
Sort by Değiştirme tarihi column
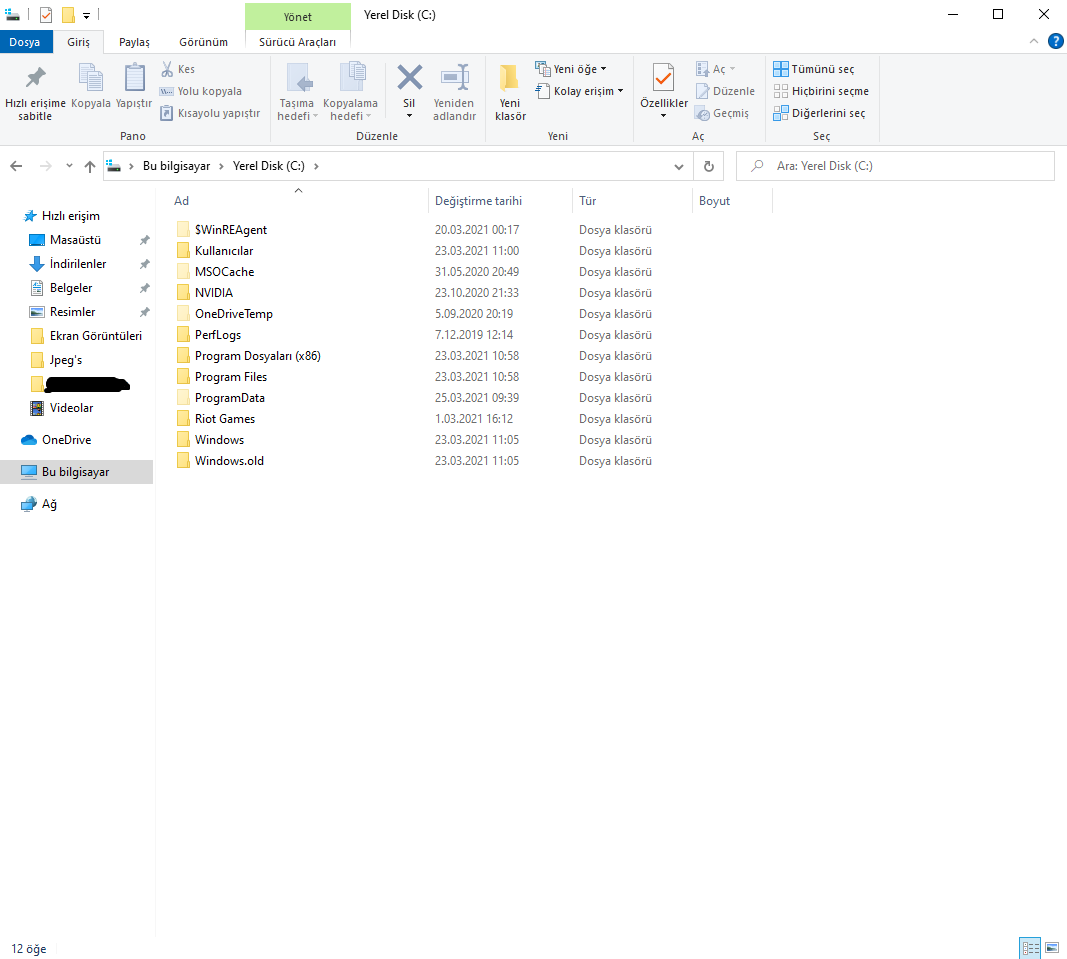[x=500, y=201]
